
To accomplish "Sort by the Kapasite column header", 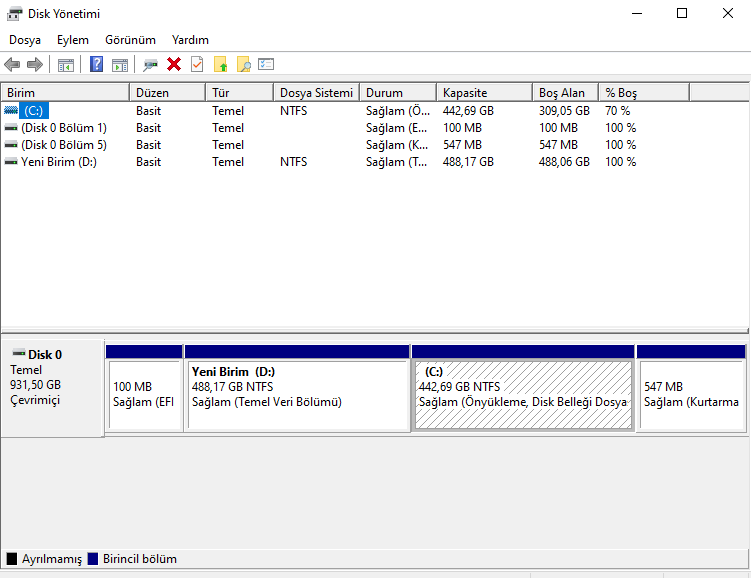I will click(484, 92).
